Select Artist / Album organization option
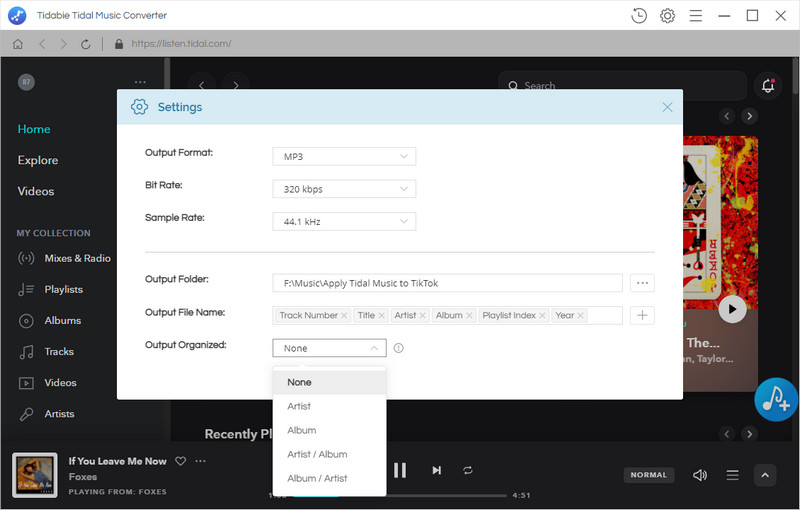 (x=330, y=454)
